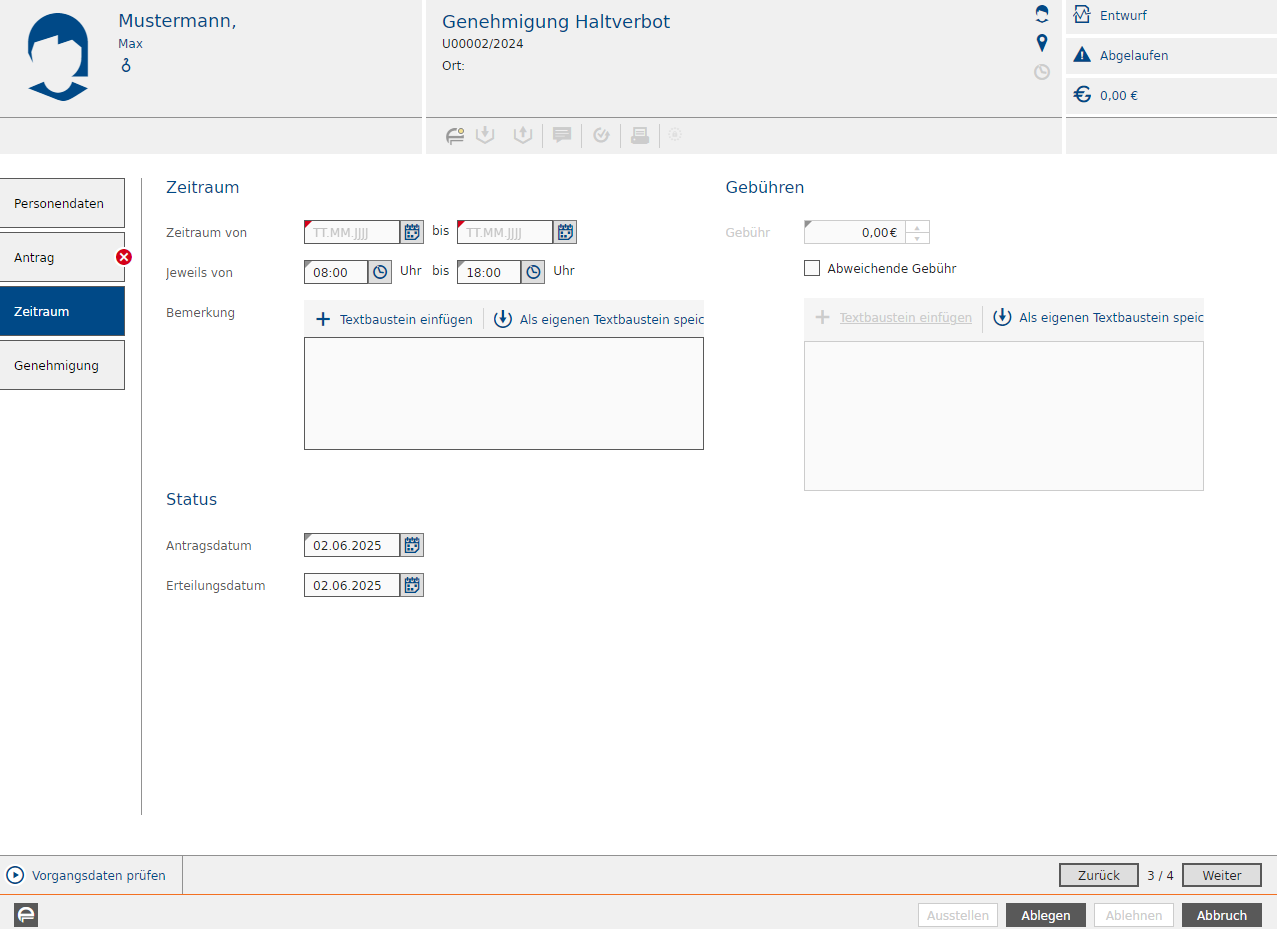
Task: Open calendar picker for Zeitraum von date
Action: tap(412, 232)
